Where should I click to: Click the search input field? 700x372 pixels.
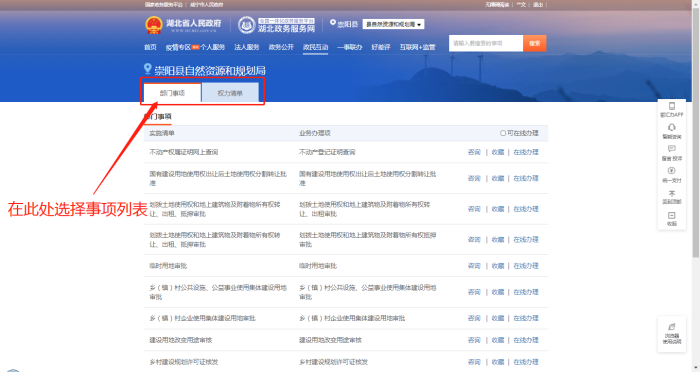(x=486, y=43)
